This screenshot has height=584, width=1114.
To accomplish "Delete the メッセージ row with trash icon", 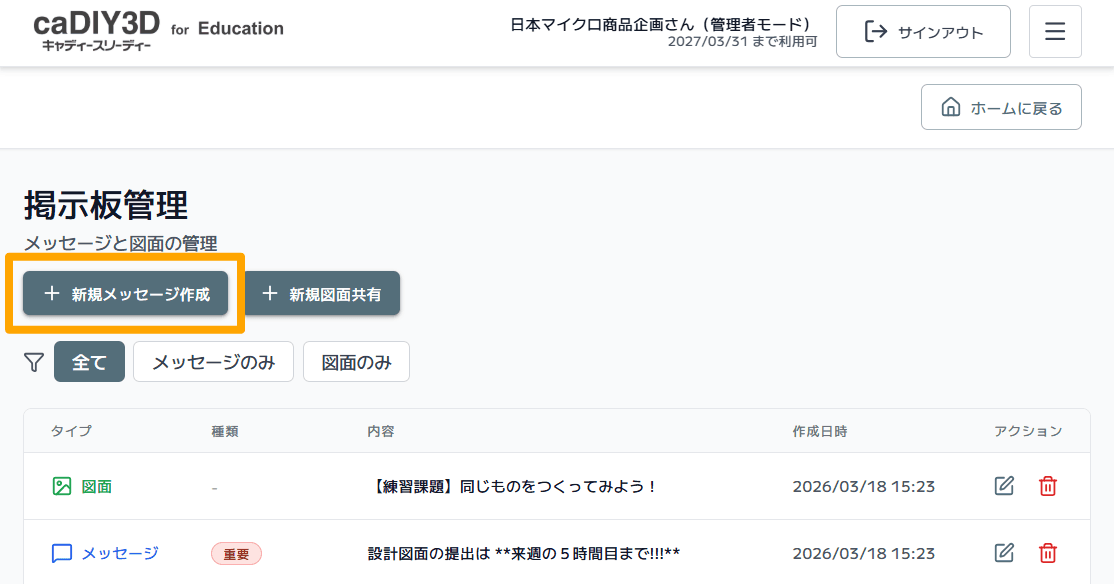I will click(x=1047, y=552).
